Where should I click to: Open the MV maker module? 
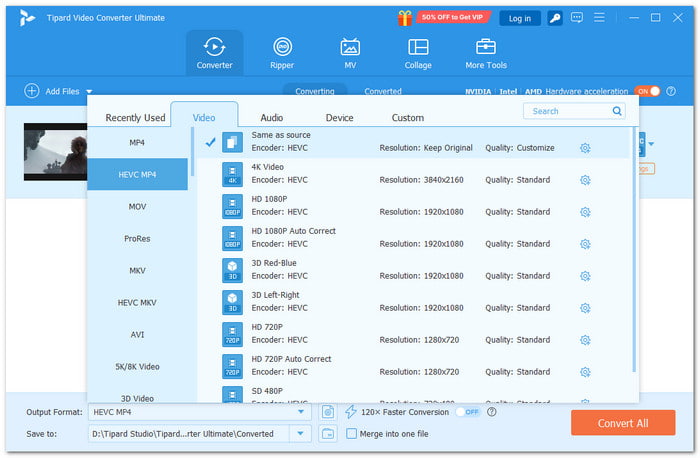point(350,53)
